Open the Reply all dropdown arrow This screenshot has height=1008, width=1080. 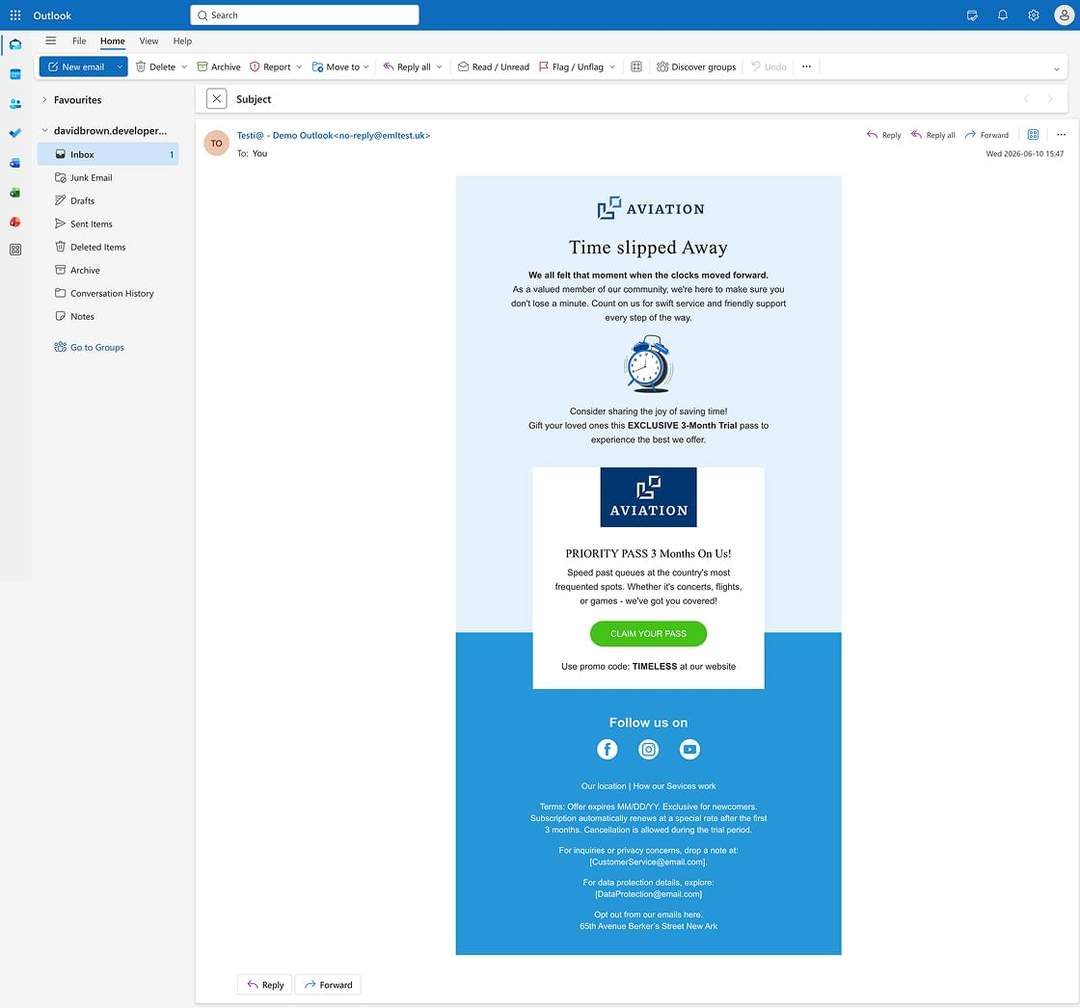pos(439,67)
